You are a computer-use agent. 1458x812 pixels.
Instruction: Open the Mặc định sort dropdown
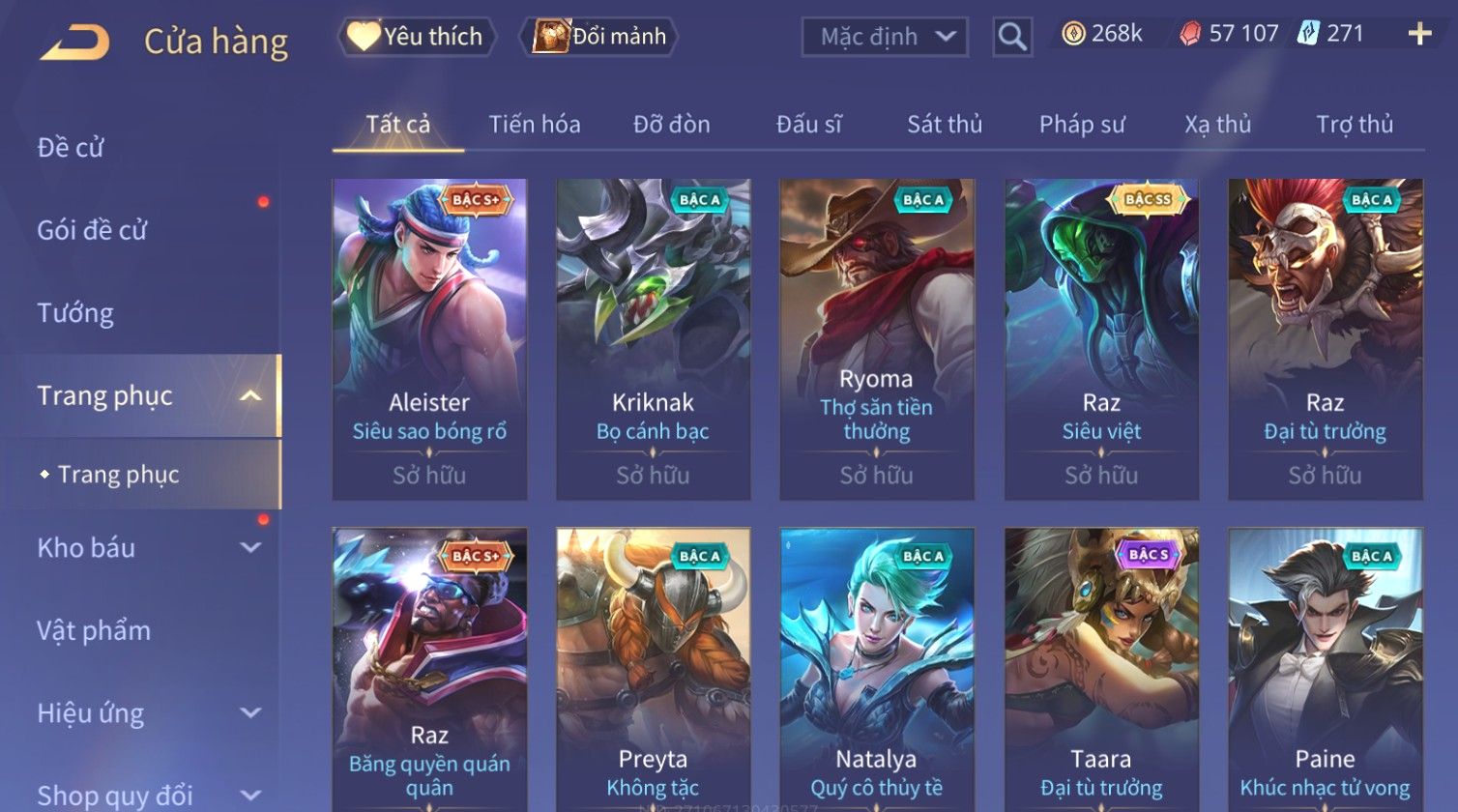click(x=885, y=37)
